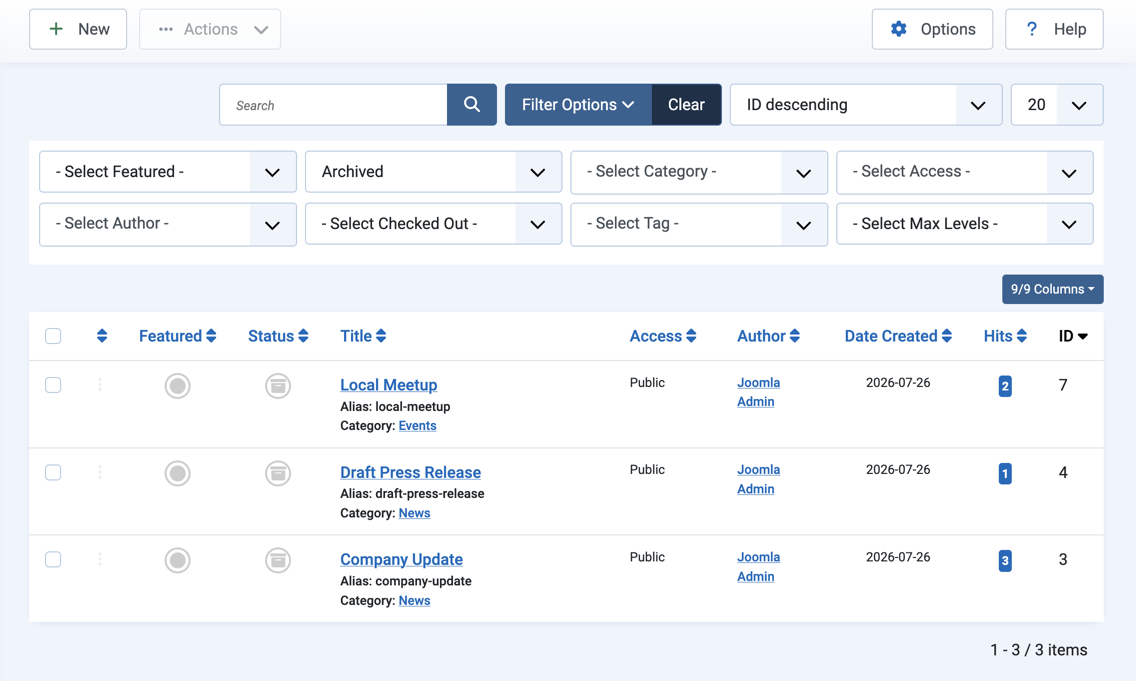Image resolution: width=1138 pixels, height=681 pixels.
Task: Select all articles with header checkbox
Action: (53, 336)
